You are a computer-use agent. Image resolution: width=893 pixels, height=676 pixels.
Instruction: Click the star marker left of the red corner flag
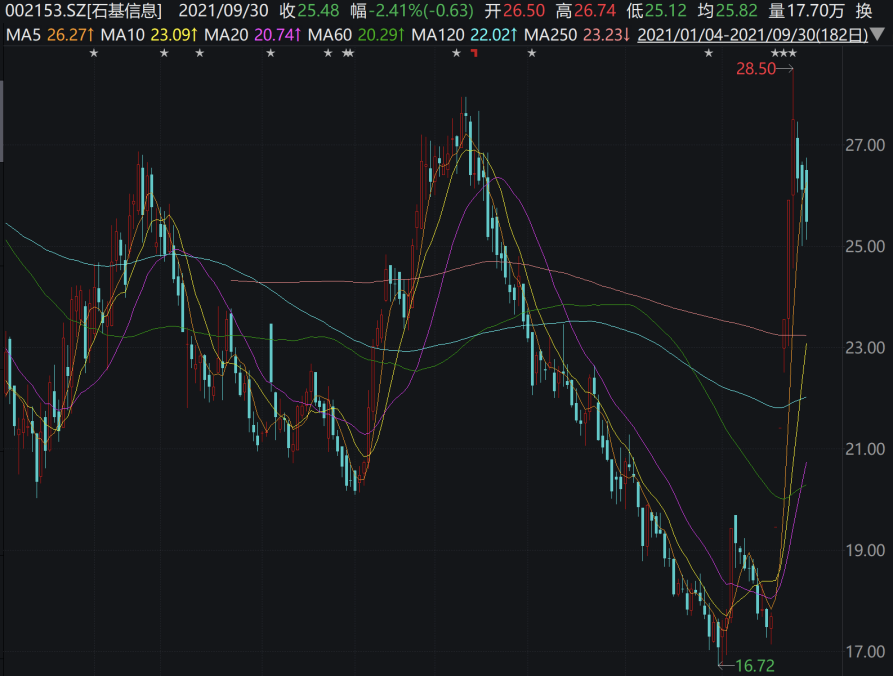point(456,53)
